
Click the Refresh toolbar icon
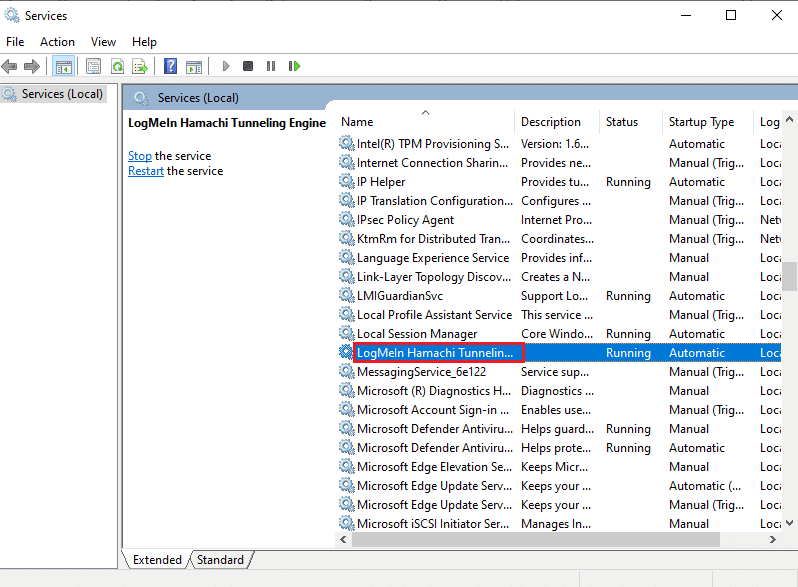(x=118, y=66)
